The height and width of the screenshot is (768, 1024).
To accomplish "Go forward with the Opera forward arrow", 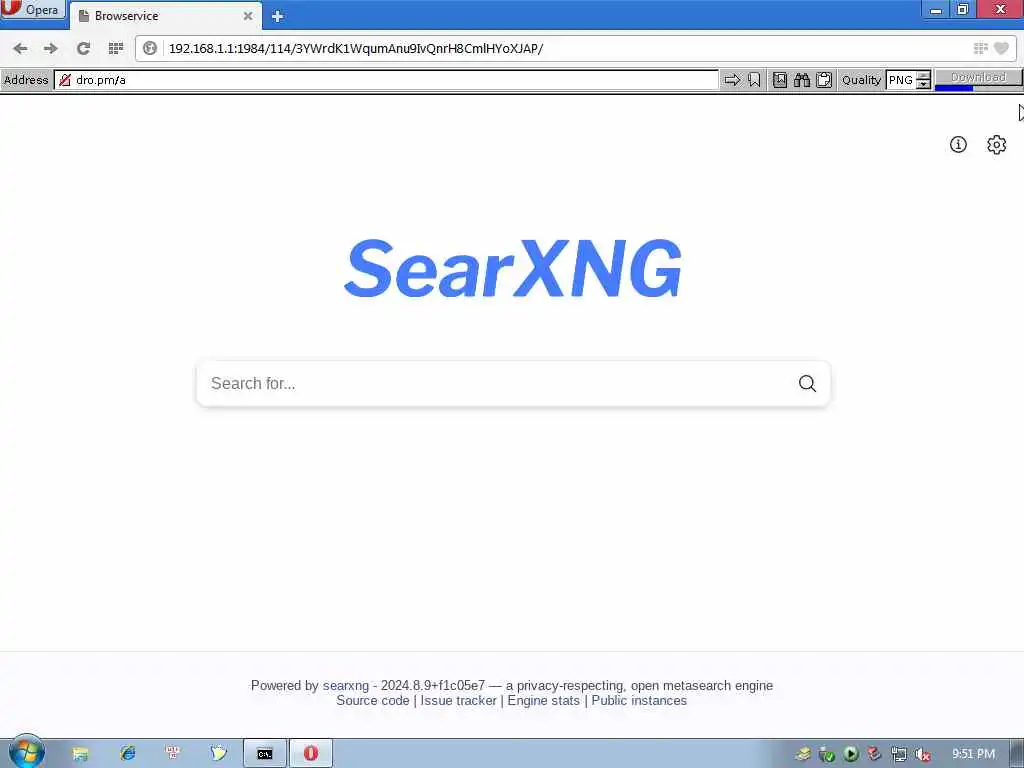I will (51, 48).
